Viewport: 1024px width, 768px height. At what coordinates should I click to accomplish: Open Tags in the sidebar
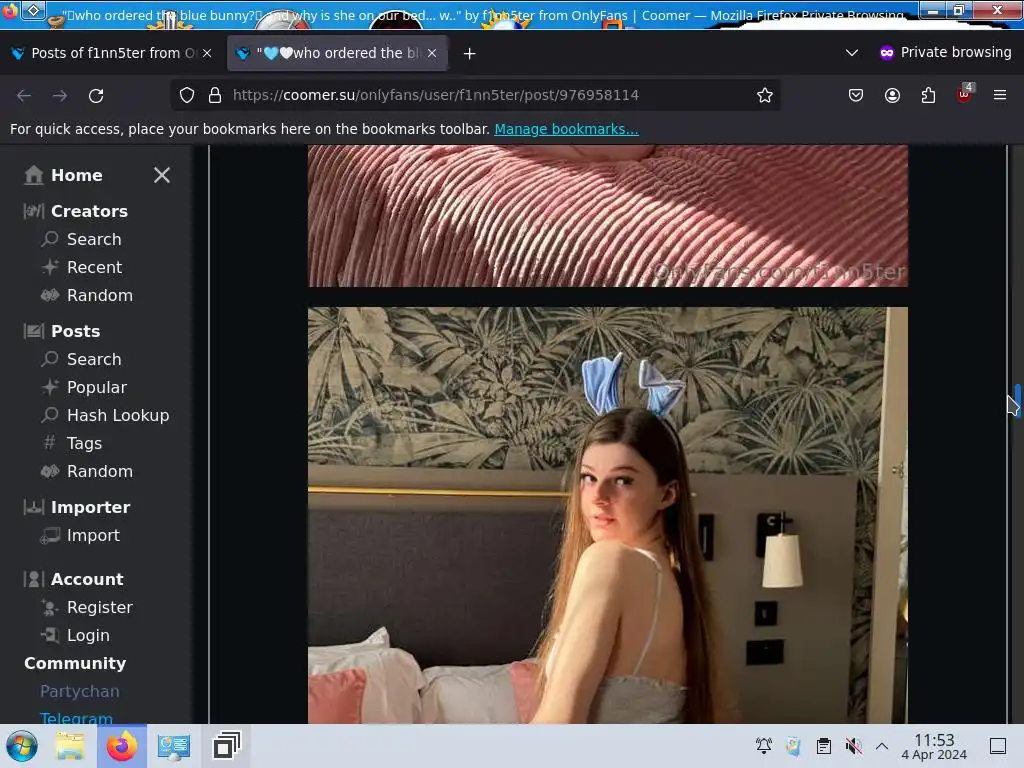click(84, 443)
